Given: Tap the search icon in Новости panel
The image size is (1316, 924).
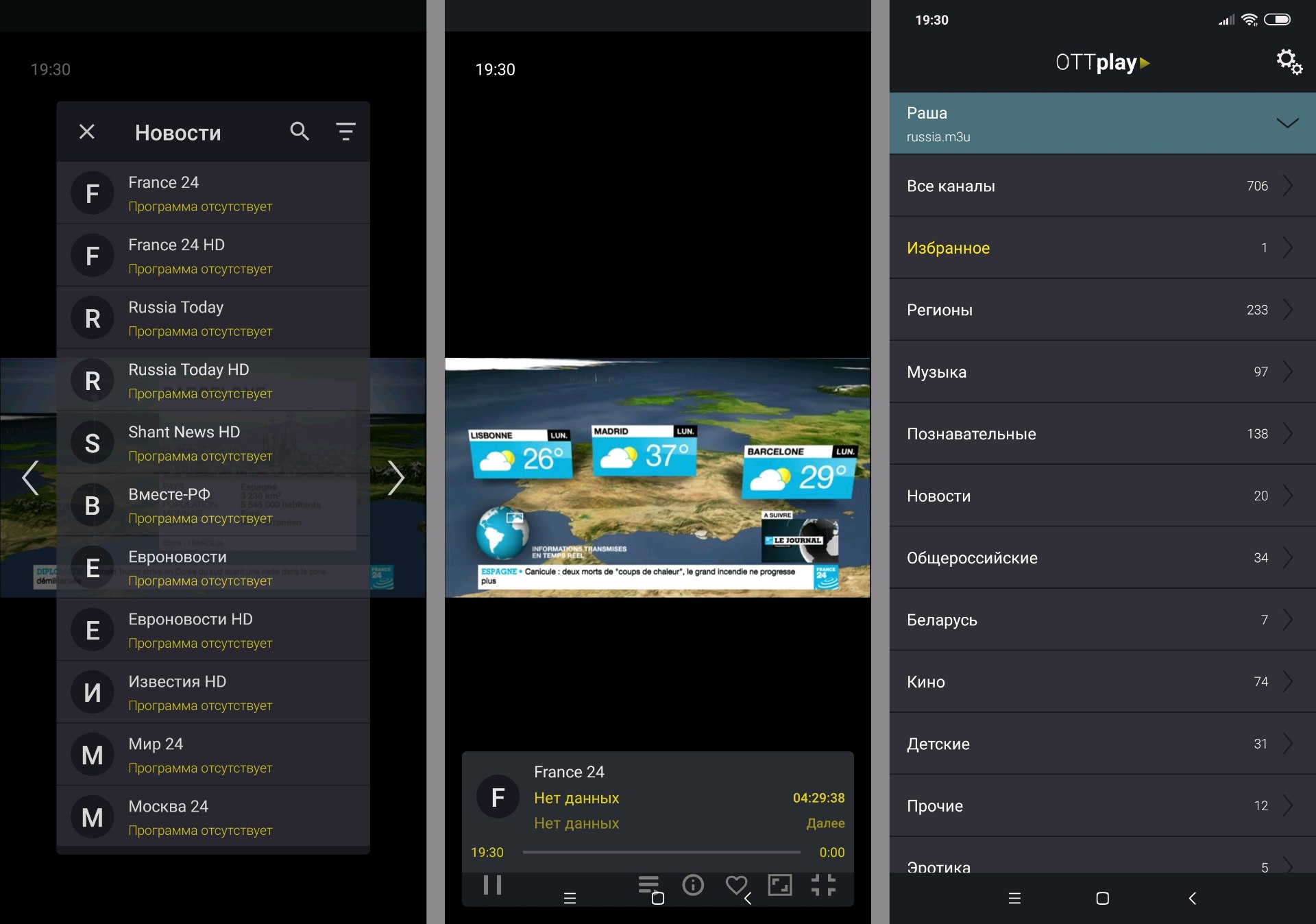Looking at the screenshot, I should [298, 131].
